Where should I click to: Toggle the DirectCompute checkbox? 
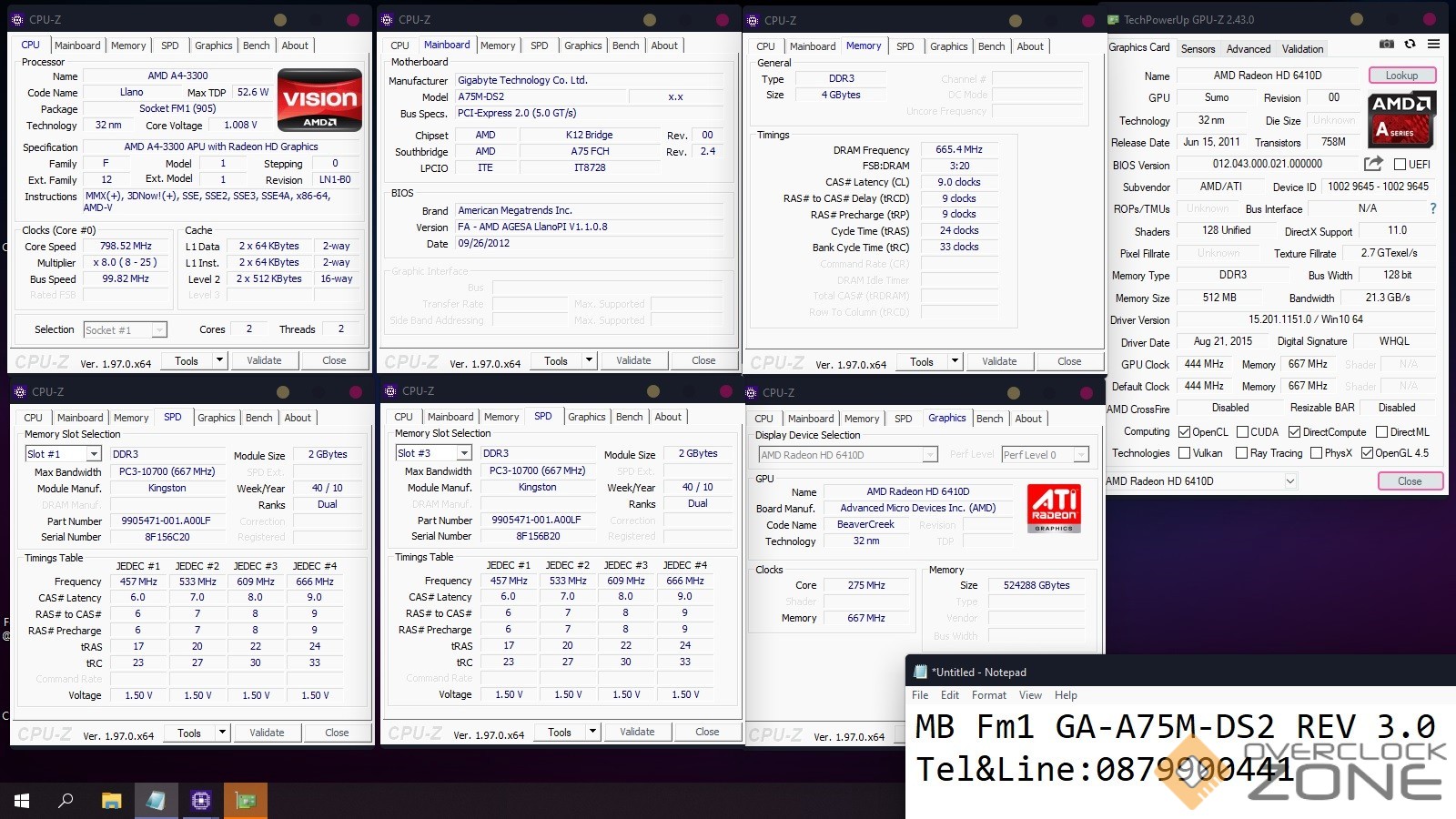pyautogui.click(x=1294, y=432)
